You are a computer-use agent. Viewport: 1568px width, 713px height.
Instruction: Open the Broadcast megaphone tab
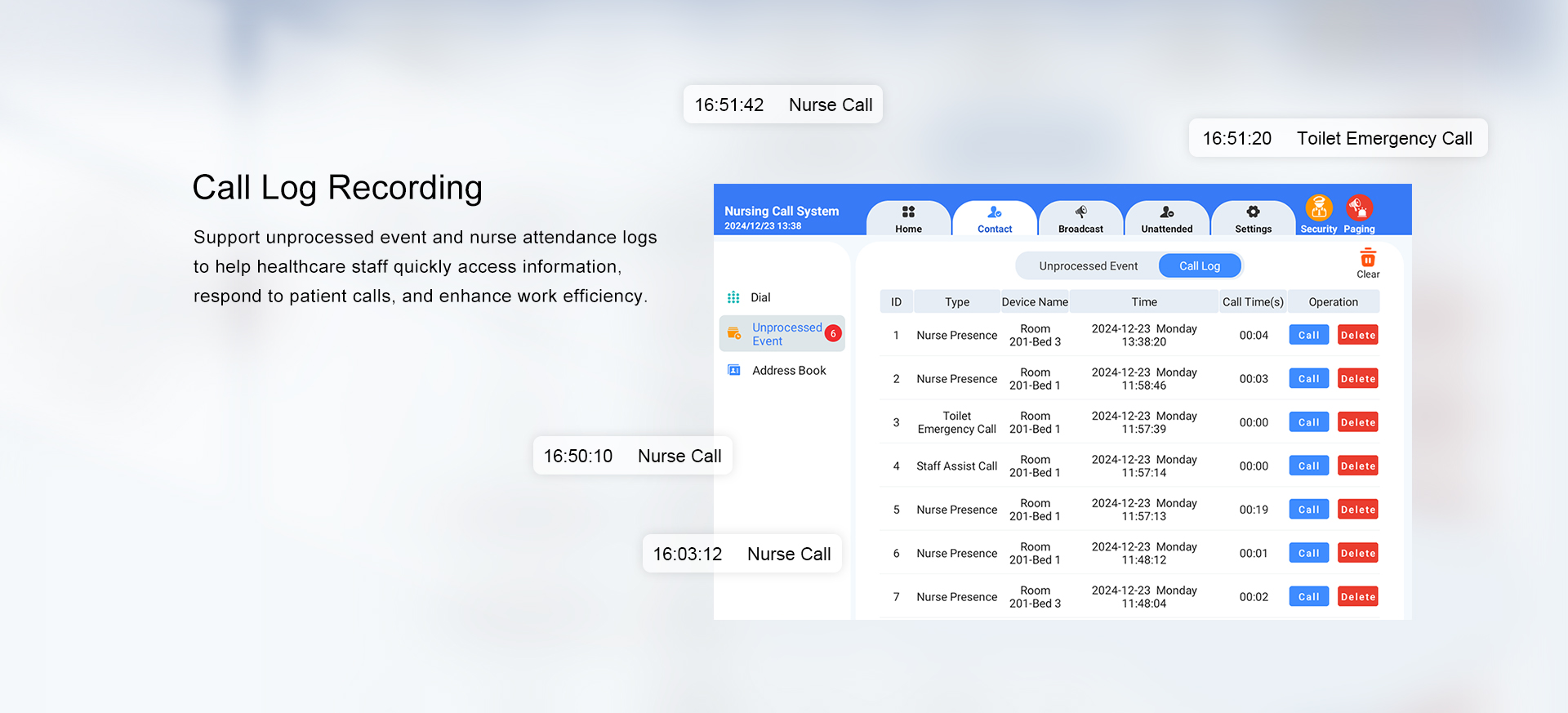coord(1080,218)
